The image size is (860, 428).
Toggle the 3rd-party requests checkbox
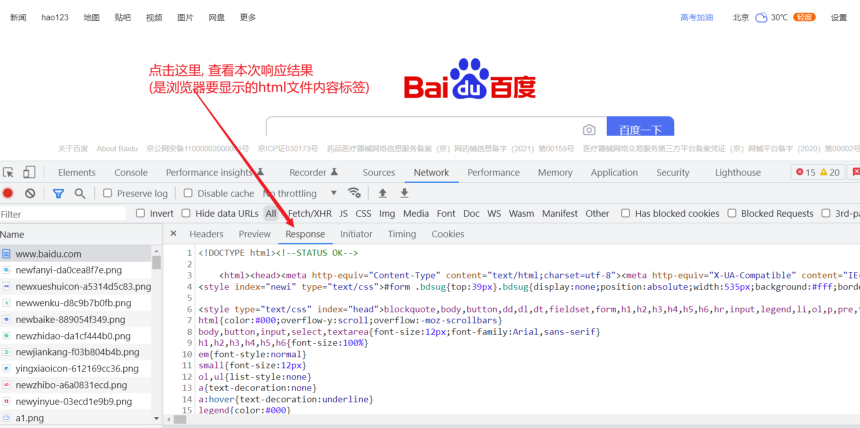click(x=826, y=213)
